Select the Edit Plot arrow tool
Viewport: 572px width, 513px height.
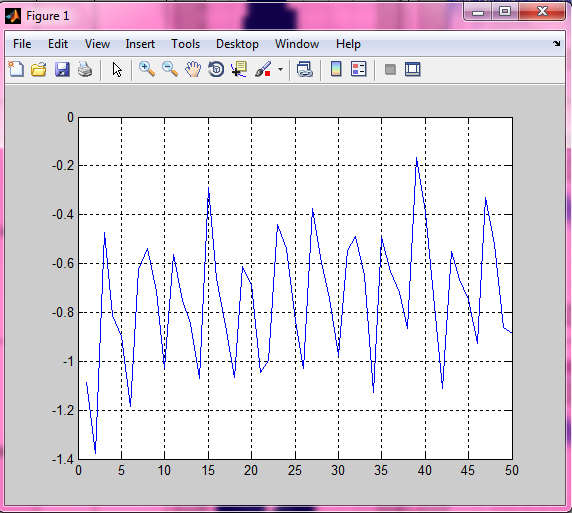(117, 69)
